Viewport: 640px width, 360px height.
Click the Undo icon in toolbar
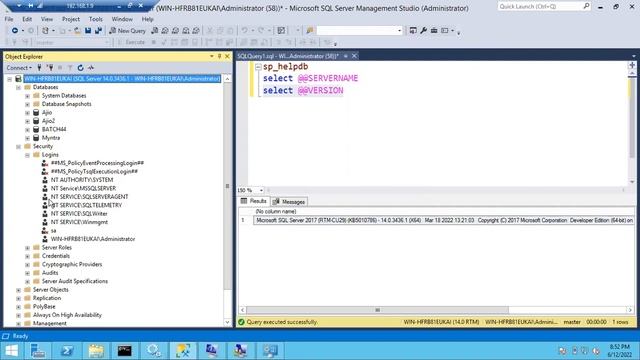(x=244, y=31)
